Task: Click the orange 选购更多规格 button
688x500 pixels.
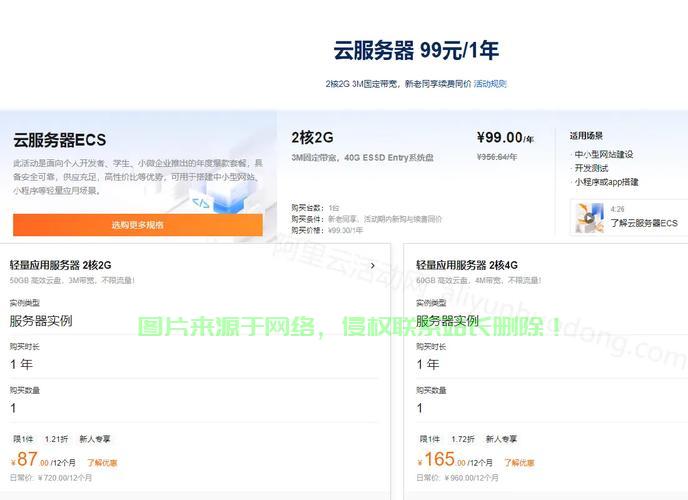Action: [x=137, y=225]
